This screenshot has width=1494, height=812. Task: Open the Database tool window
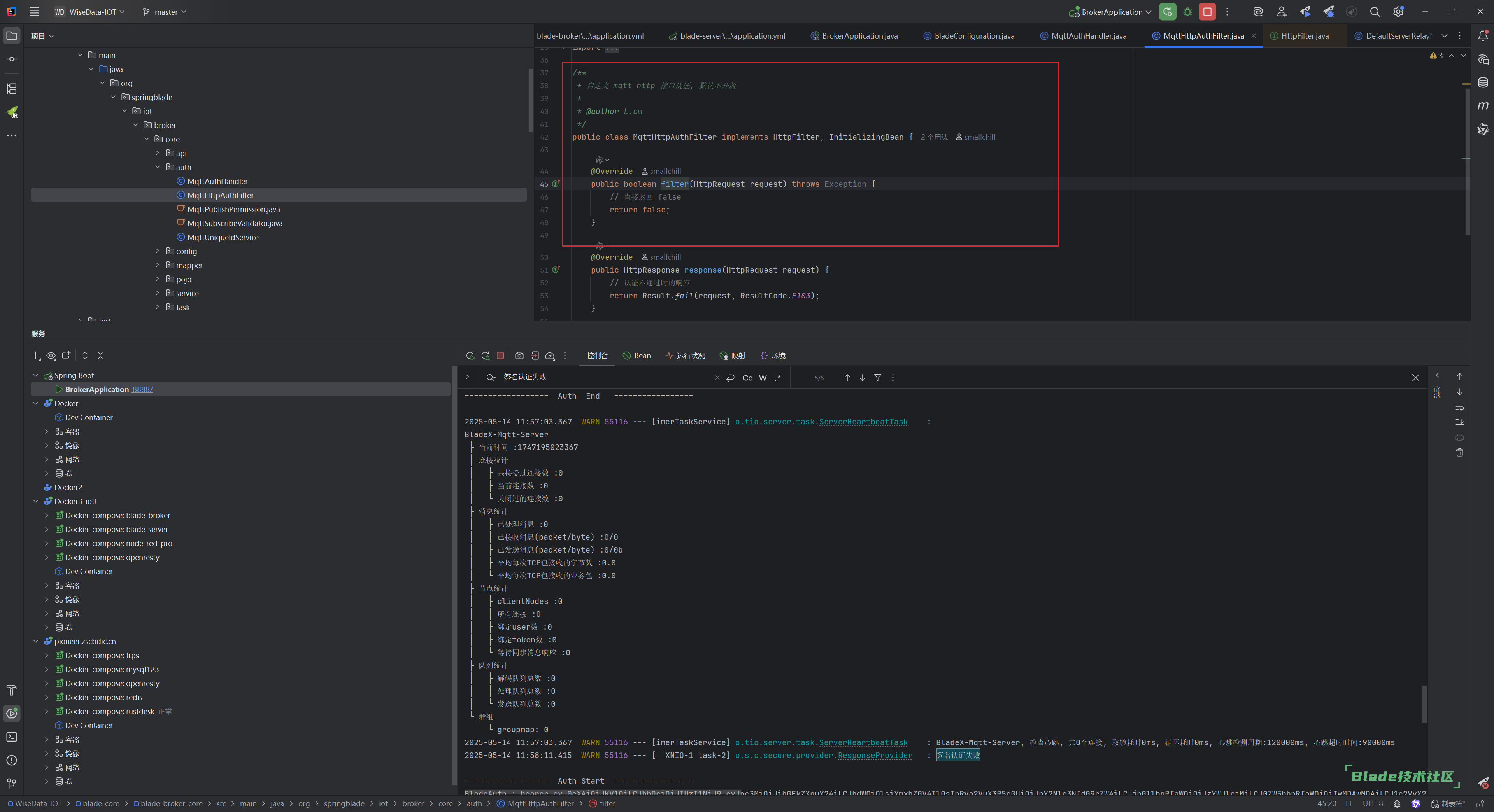pos(1483,82)
